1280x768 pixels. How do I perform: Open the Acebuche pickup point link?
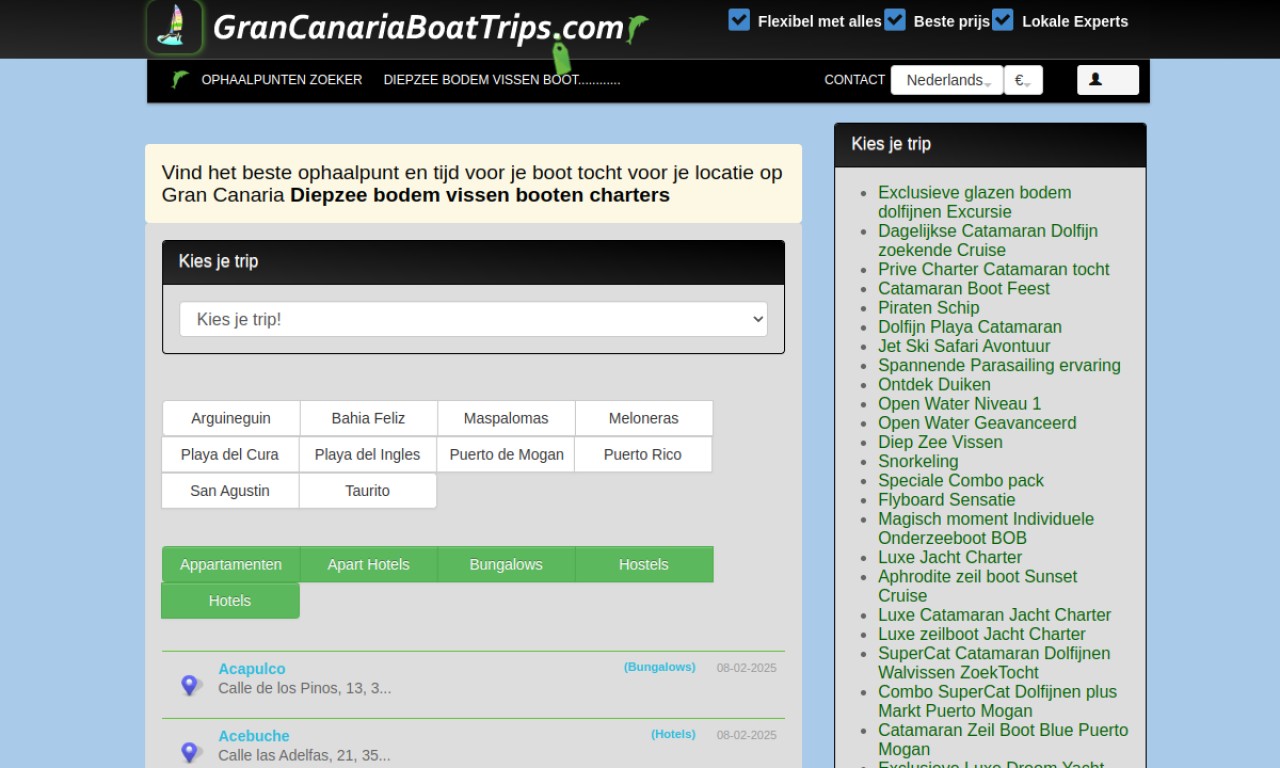coord(254,736)
